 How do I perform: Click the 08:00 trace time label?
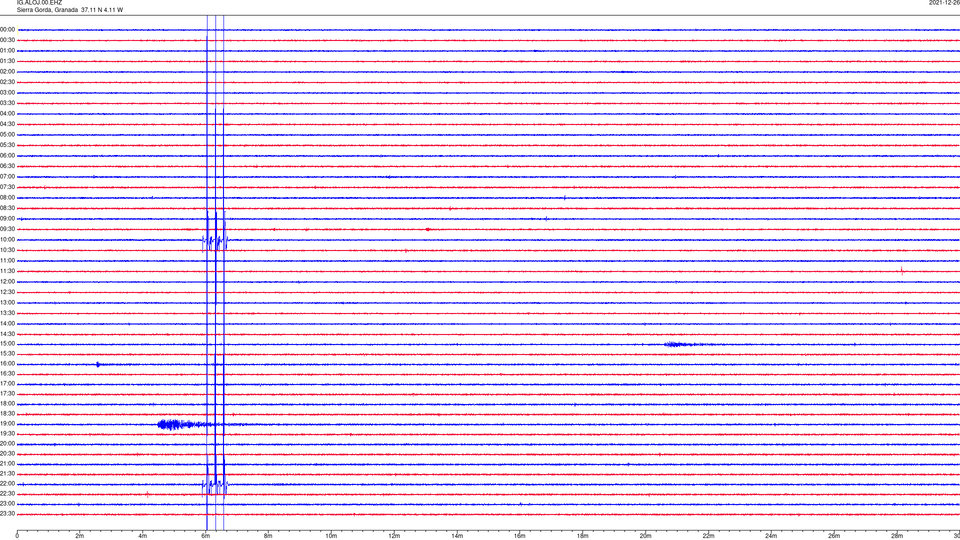7,198
